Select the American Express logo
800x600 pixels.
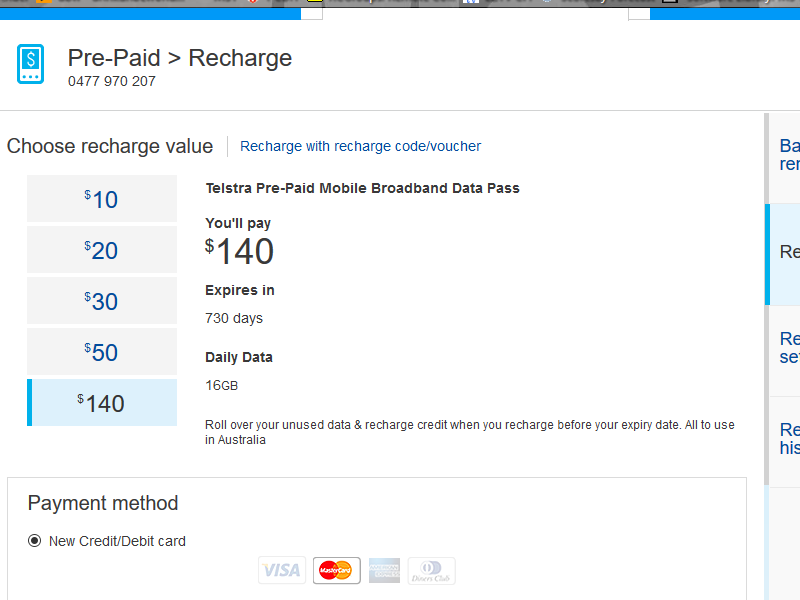[x=384, y=570]
